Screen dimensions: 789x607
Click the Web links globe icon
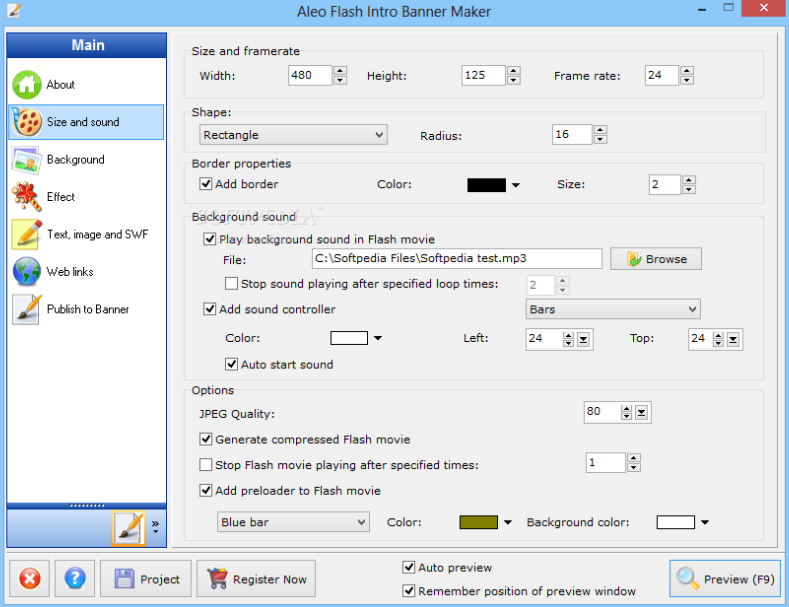pyautogui.click(x=27, y=272)
